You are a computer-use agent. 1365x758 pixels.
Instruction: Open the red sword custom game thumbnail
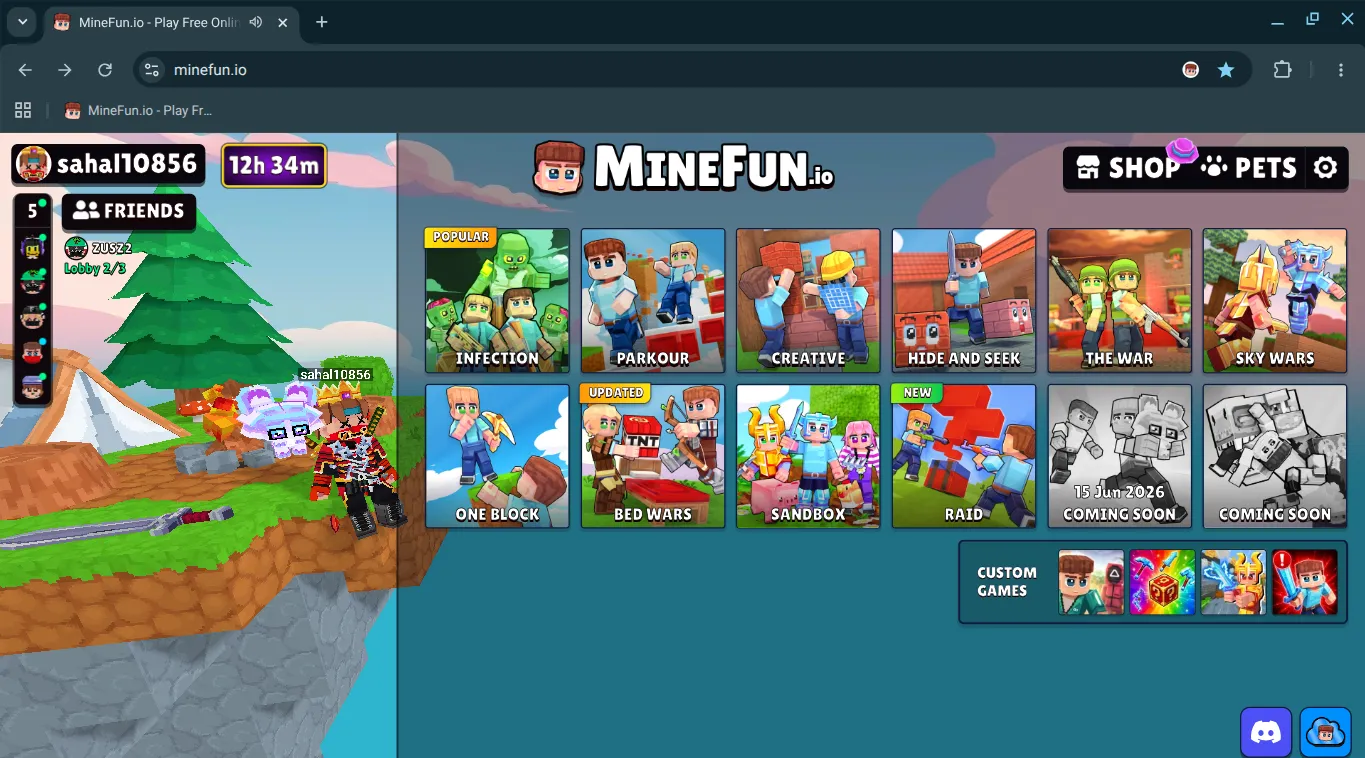[1305, 582]
